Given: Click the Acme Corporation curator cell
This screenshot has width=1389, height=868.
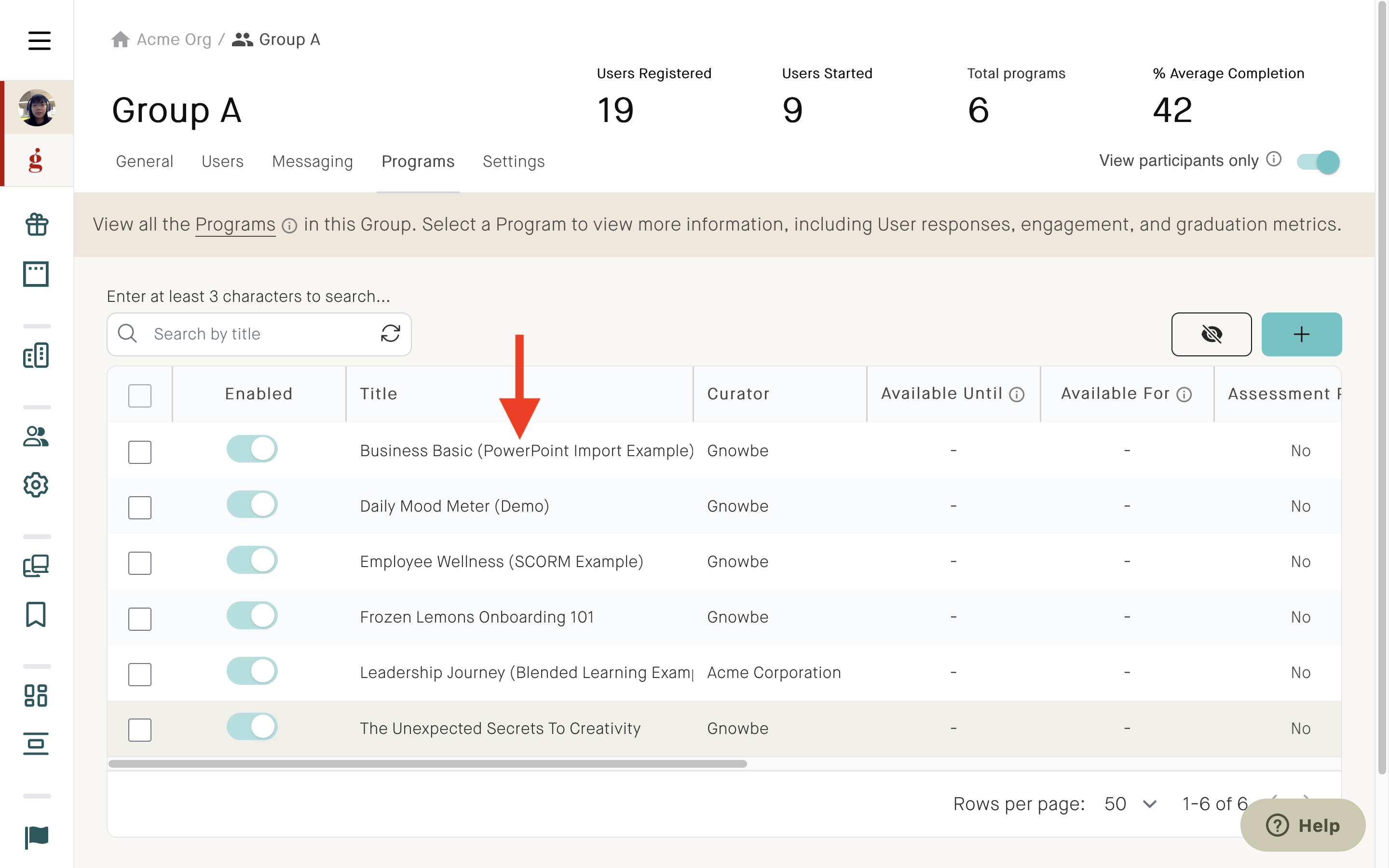Looking at the screenshot, I should [x=774, y=673].
